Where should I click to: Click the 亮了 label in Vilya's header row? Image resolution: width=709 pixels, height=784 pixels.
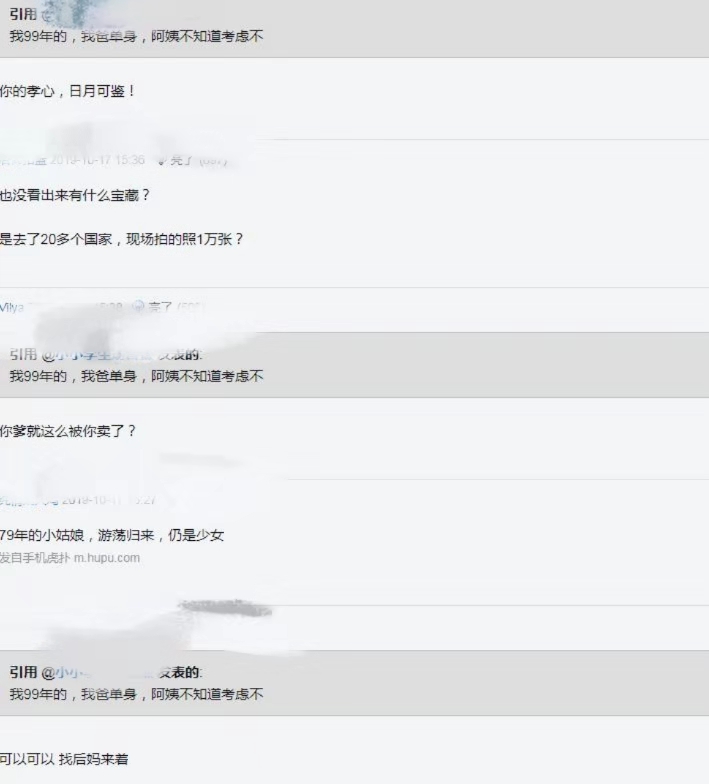pos(160,306)
